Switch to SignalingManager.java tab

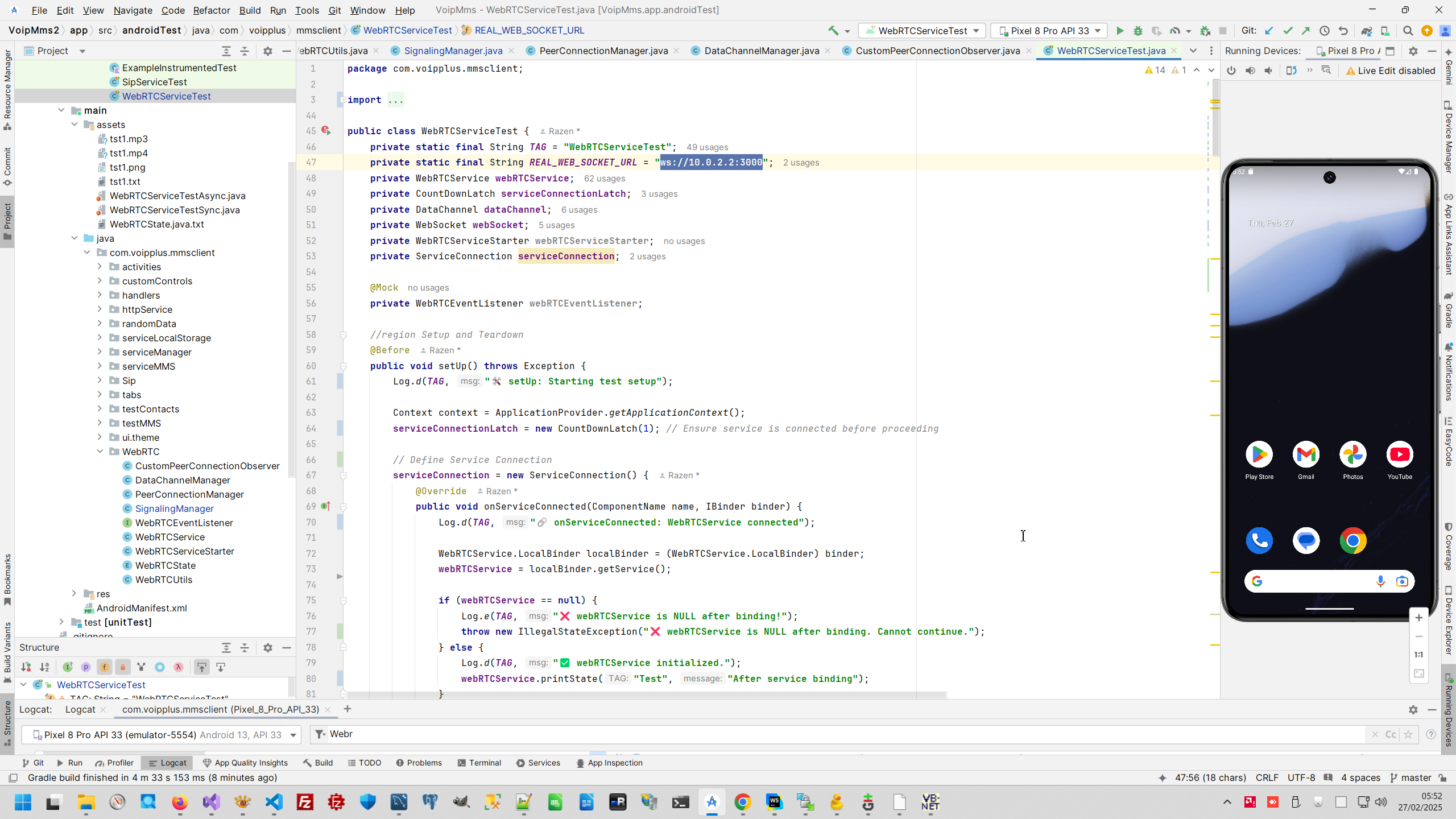453,51
